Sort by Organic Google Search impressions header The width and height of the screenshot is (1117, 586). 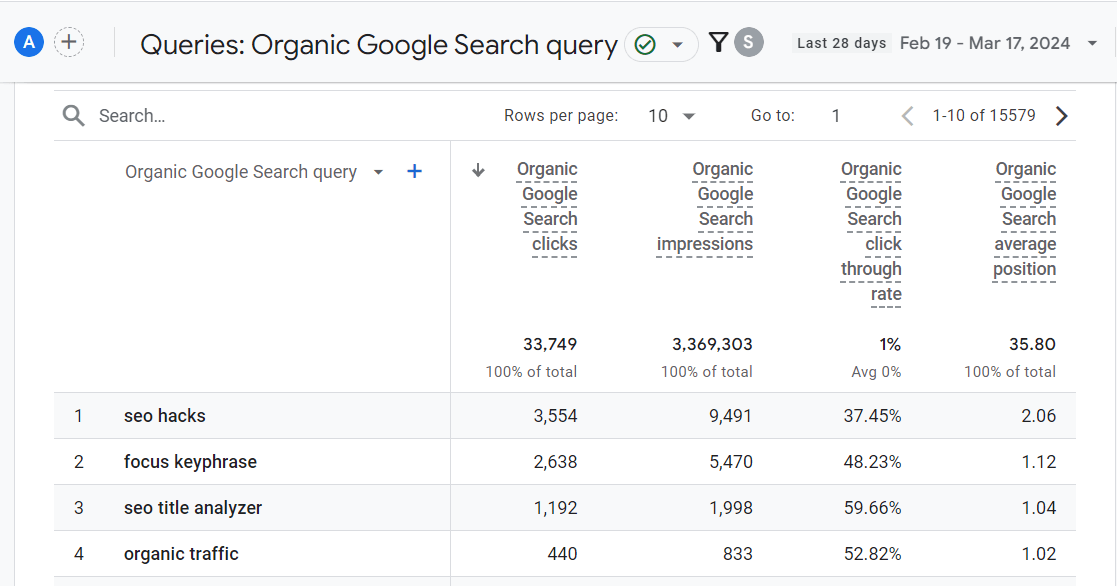coord(705,206)
